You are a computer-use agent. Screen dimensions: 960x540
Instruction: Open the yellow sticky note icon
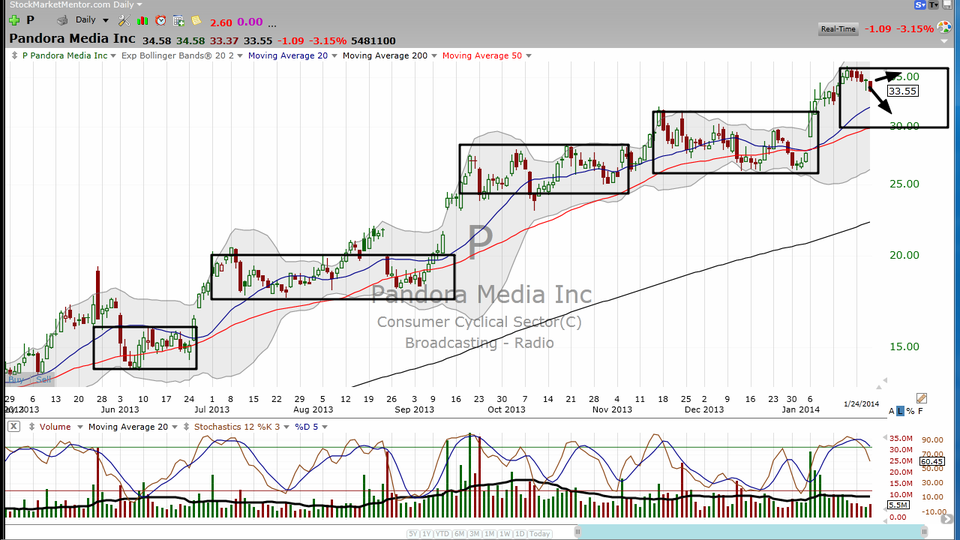tap(196, 21)
